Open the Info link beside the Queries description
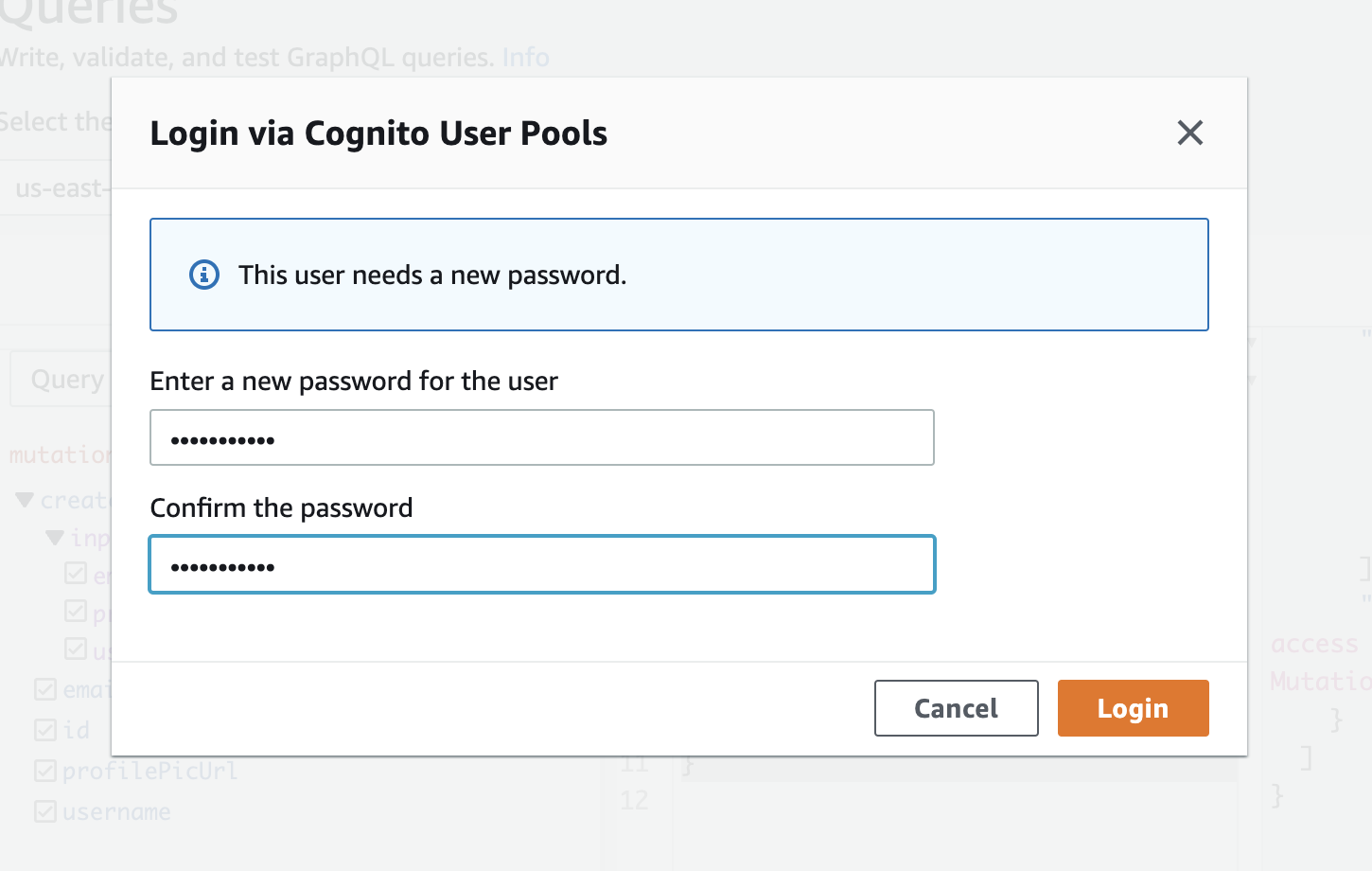 coord(525,57)
